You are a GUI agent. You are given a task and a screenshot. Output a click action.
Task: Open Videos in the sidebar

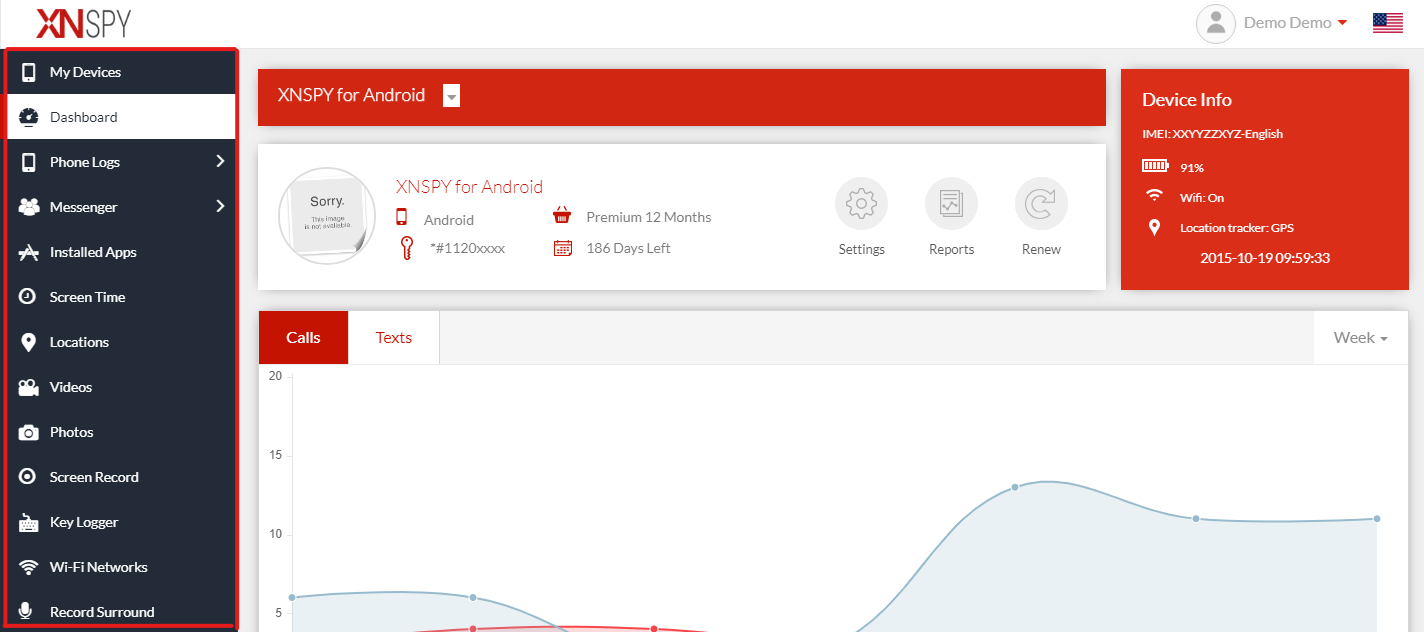click(121, 387)
